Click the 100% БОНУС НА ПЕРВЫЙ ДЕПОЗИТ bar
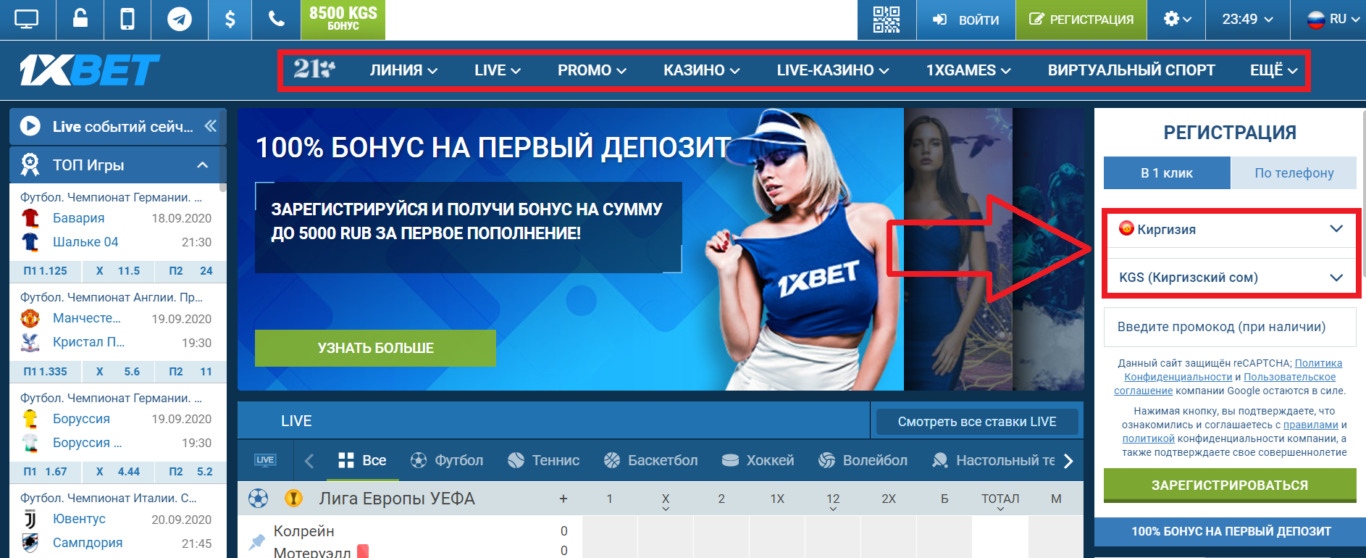1366x558 pixels. (1230, 531)
